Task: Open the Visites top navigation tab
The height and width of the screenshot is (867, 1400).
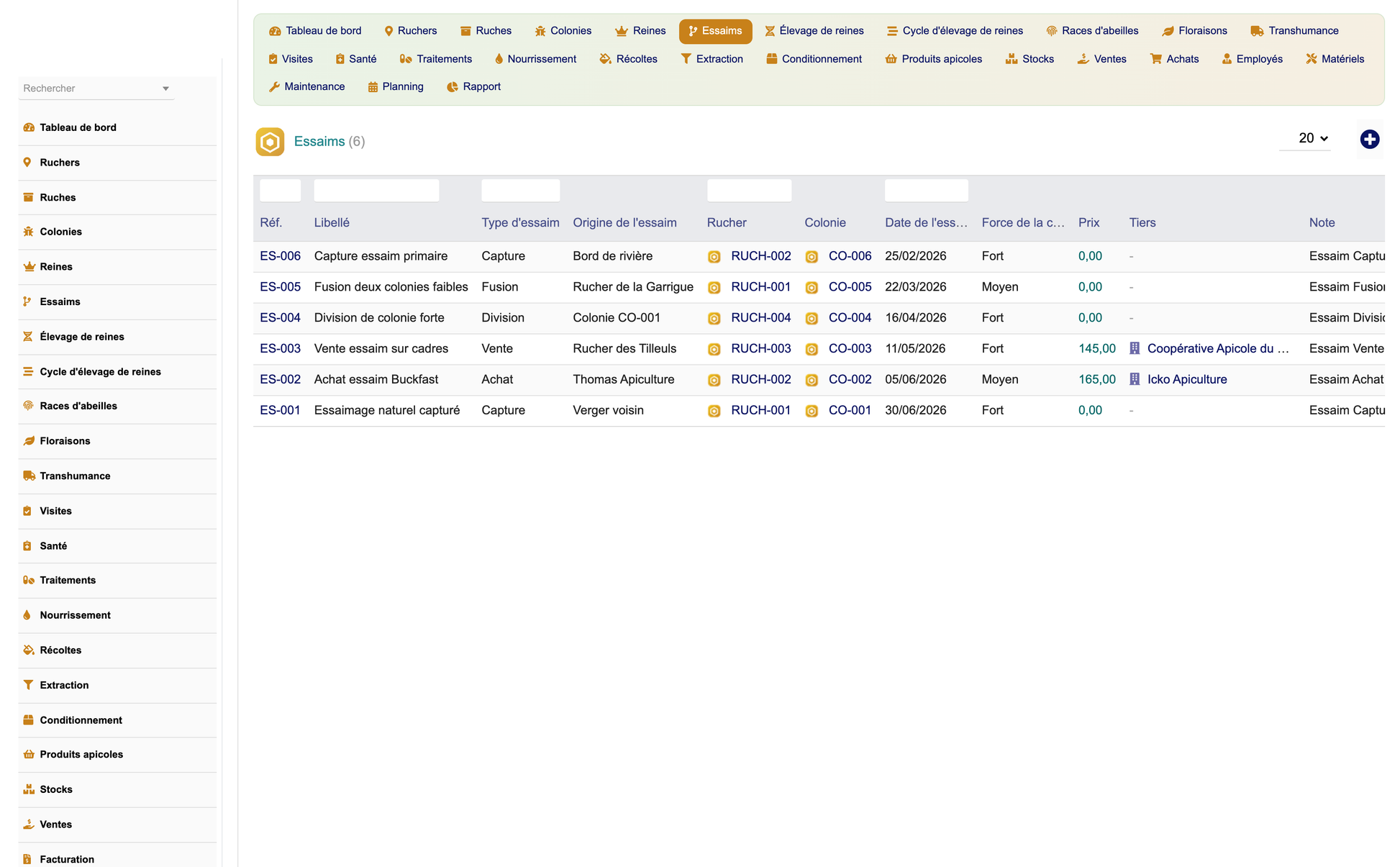Action: [290, 59]
